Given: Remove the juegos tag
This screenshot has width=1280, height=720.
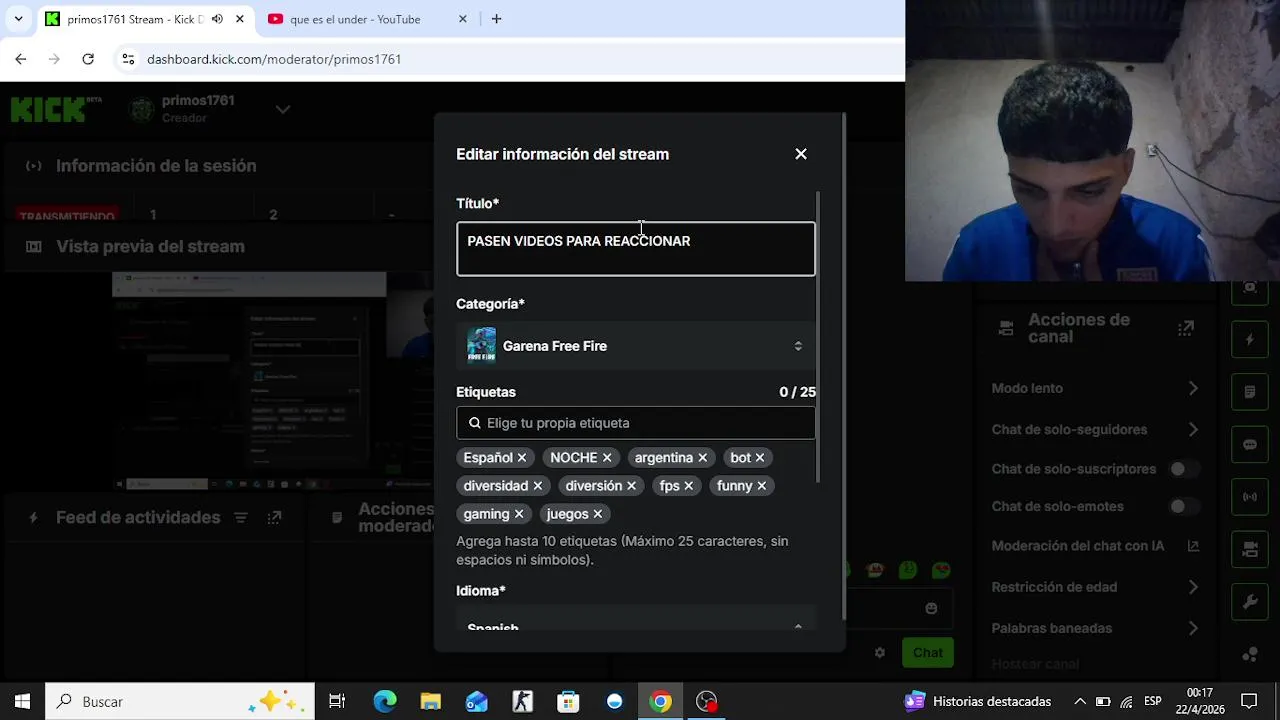Looking at the screenshot, I should coord(598,514).
